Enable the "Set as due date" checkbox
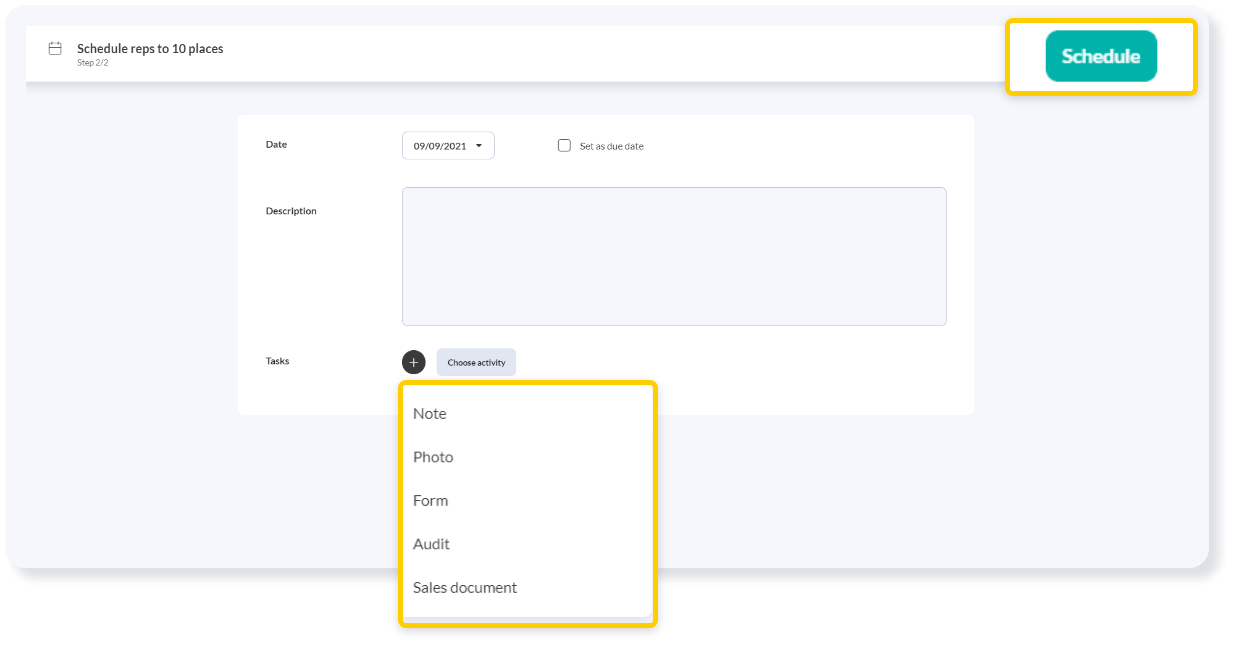Screen dimensions: 1234x646 click(x=564, y=145)
